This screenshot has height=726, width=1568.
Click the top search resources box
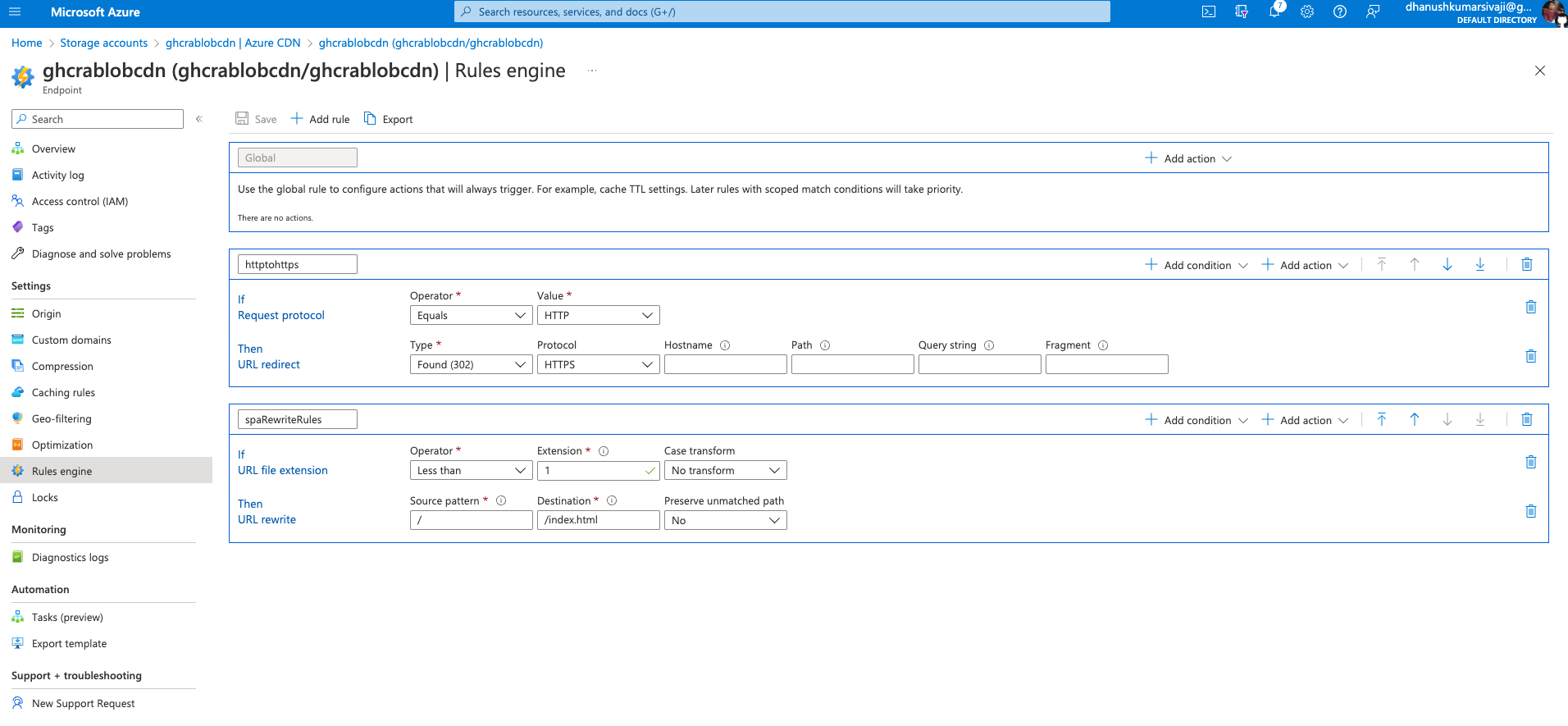point(782,11)
